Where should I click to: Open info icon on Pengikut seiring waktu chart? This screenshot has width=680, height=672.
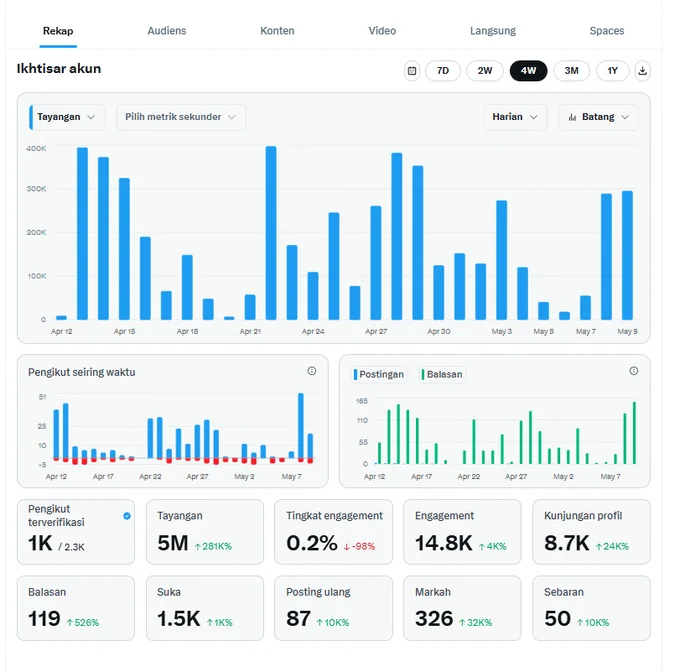[311, 371]
